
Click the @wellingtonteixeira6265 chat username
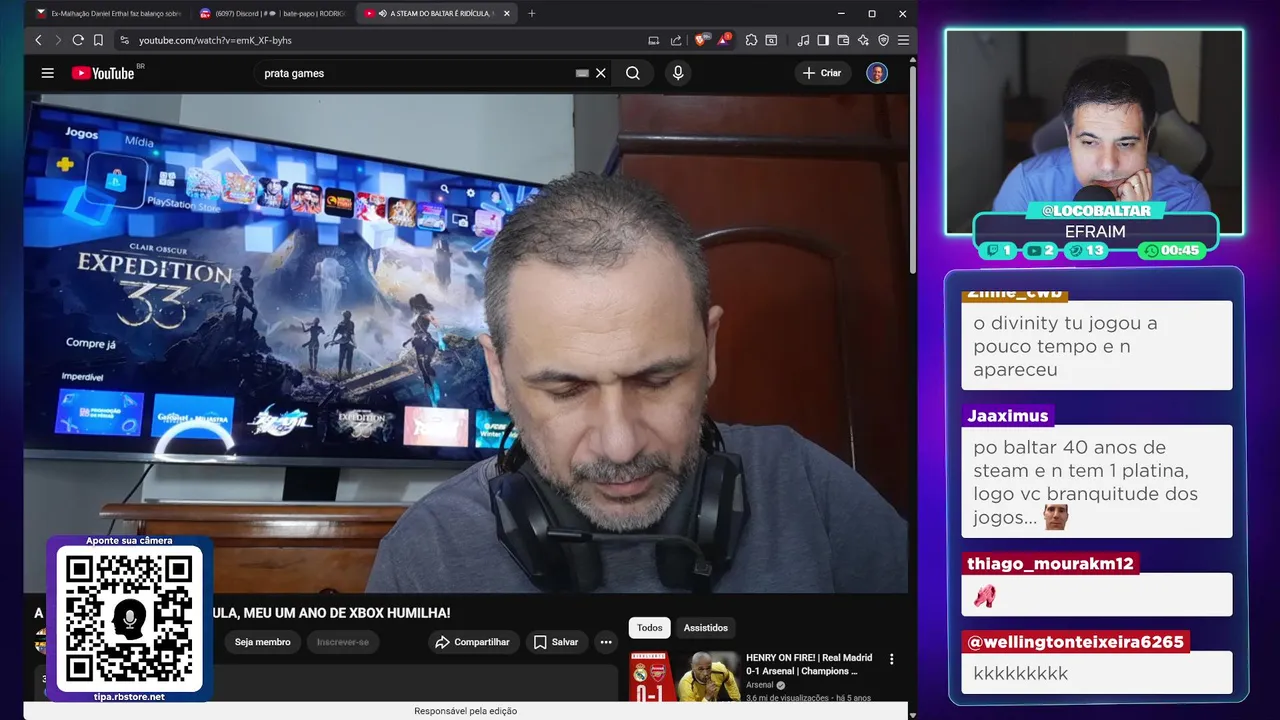pos(1075,642)
